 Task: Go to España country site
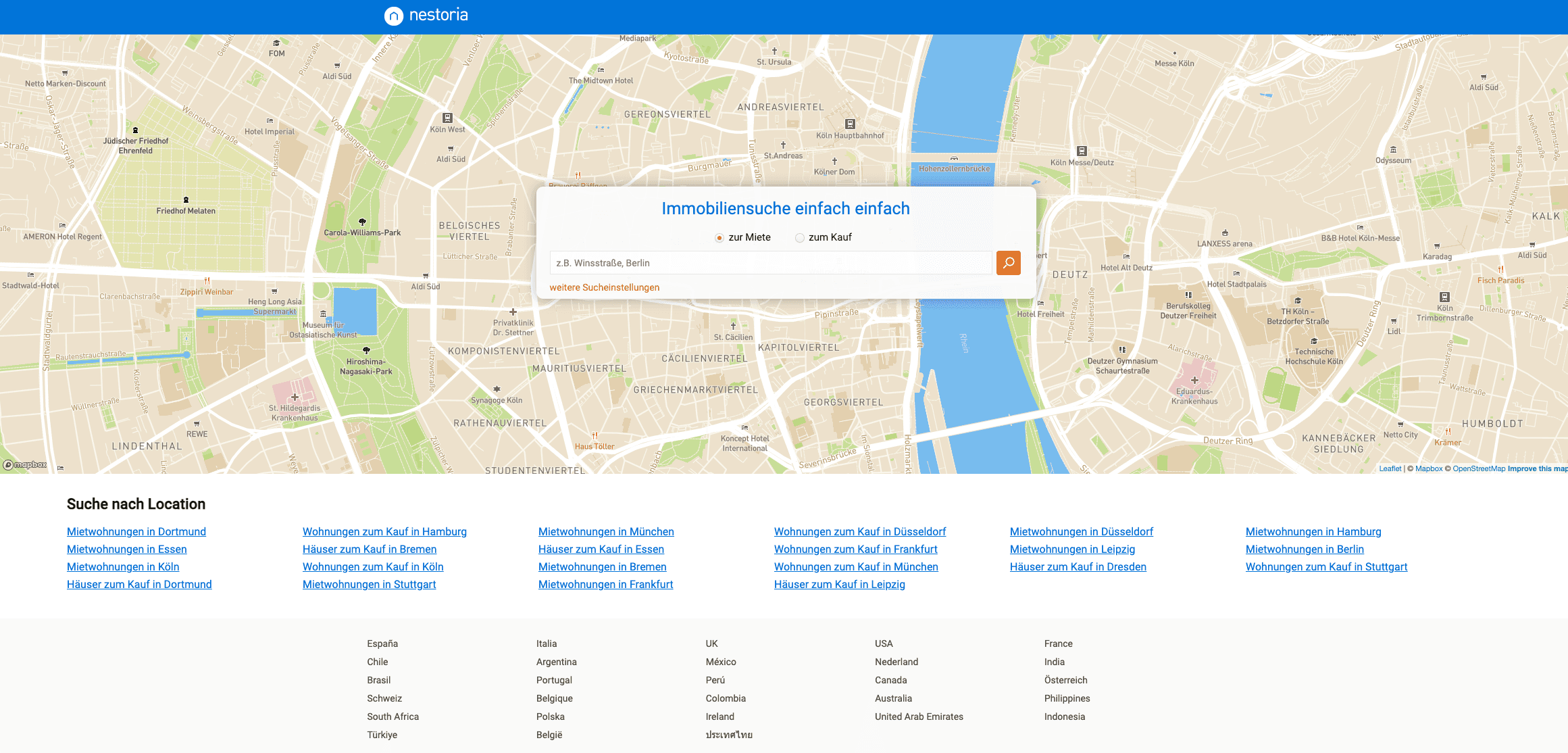(382, 643)
